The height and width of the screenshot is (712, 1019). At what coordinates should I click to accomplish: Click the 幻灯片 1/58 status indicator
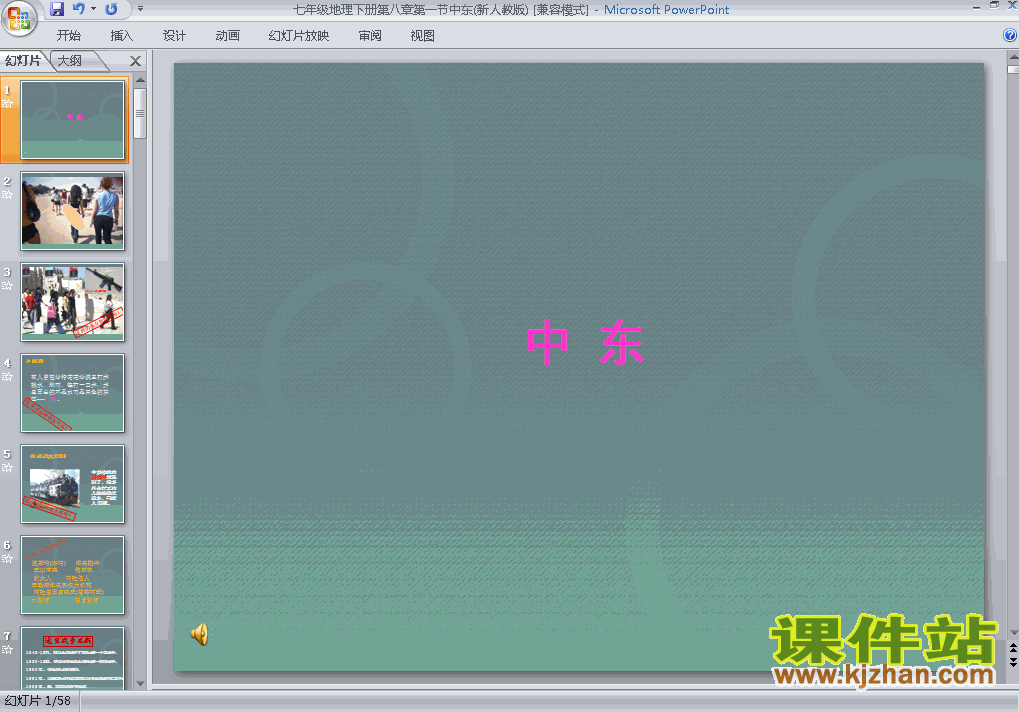coord(38,701)
